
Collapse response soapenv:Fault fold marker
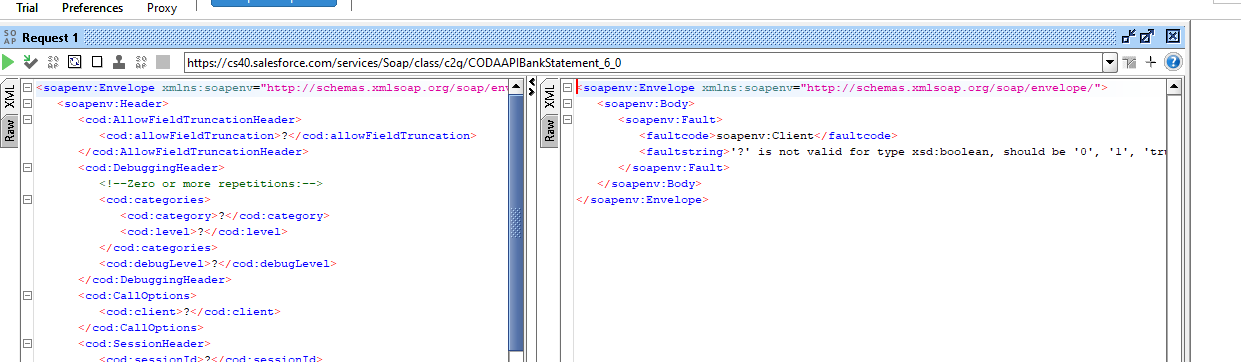click(566, 119)
